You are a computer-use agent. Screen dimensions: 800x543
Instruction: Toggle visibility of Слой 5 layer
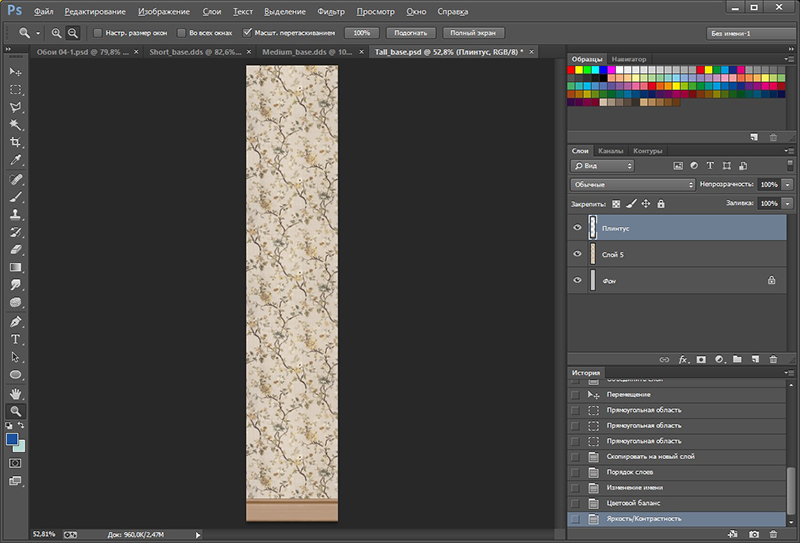[577, 254]
